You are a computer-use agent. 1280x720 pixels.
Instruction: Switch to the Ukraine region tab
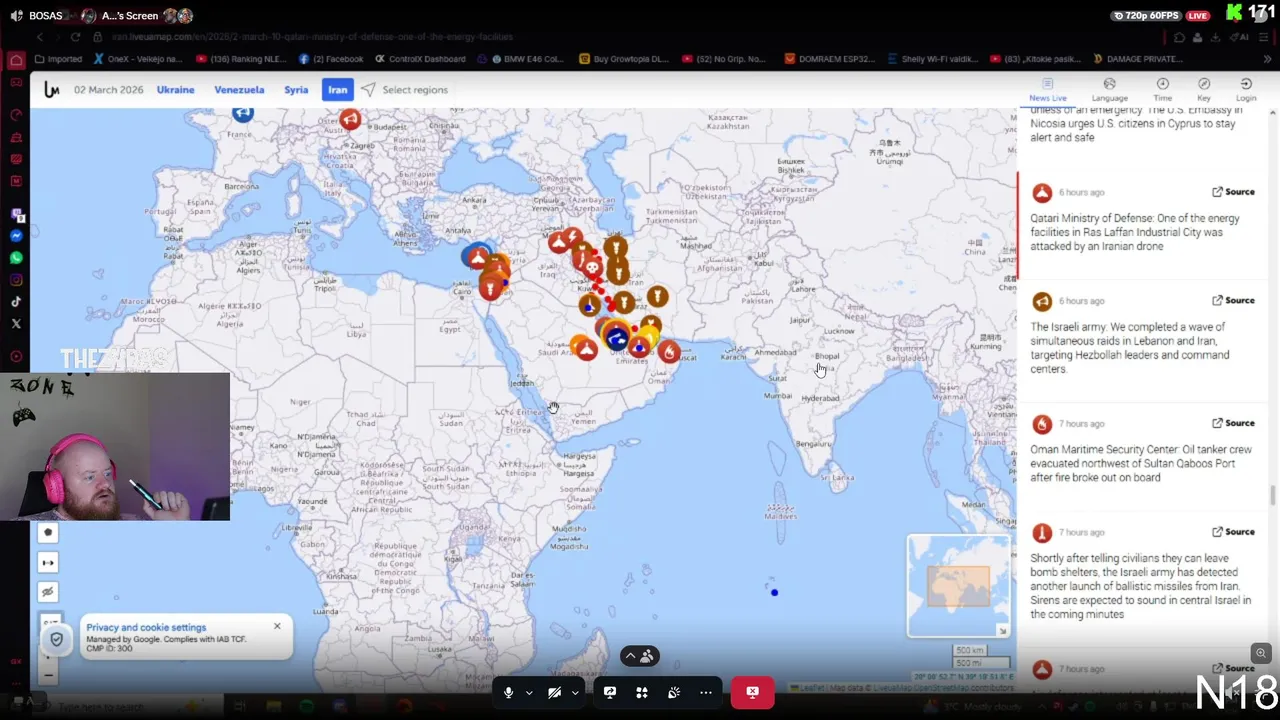point(175,90)
